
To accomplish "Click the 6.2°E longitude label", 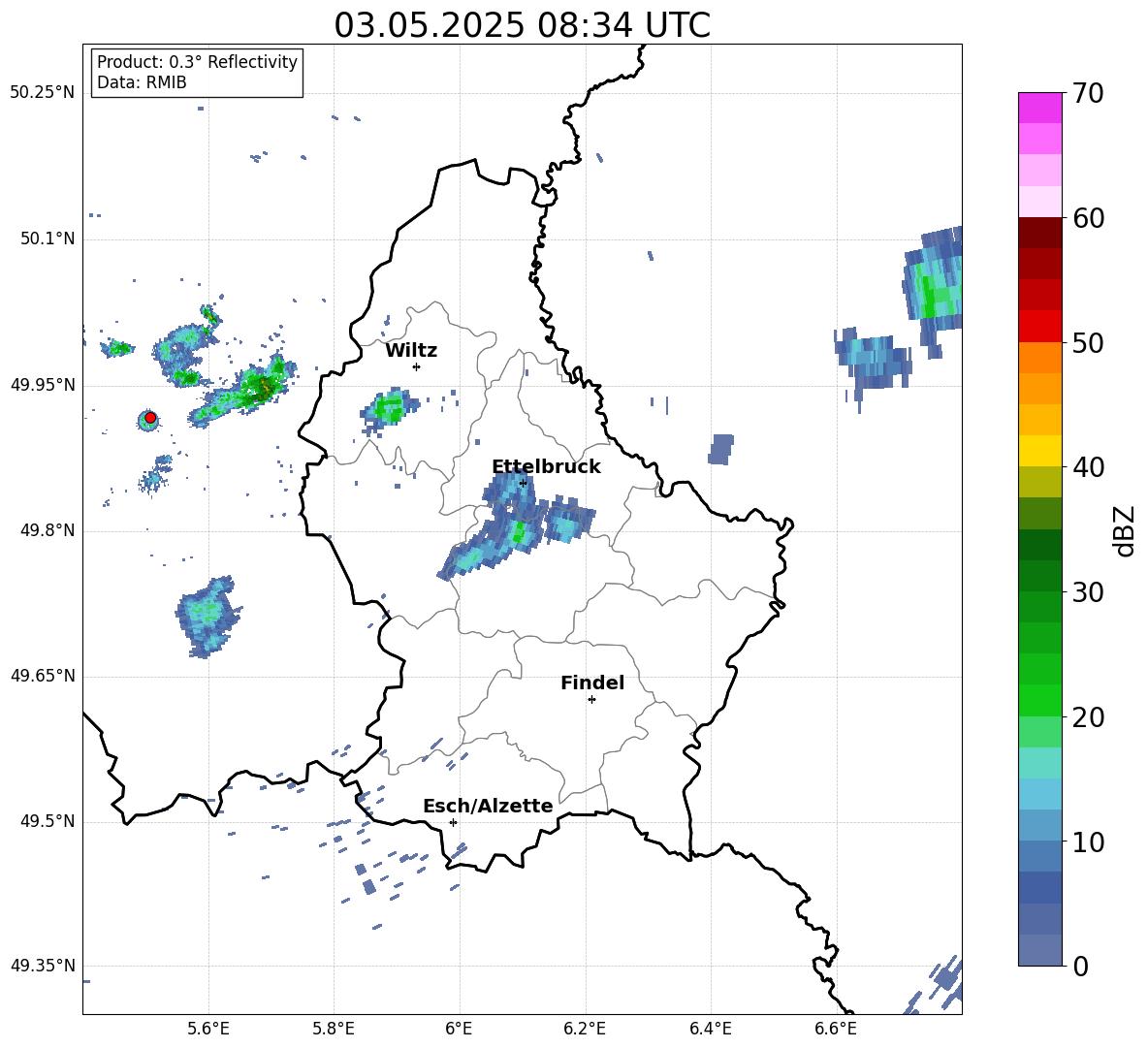I will coord(585,1030).
